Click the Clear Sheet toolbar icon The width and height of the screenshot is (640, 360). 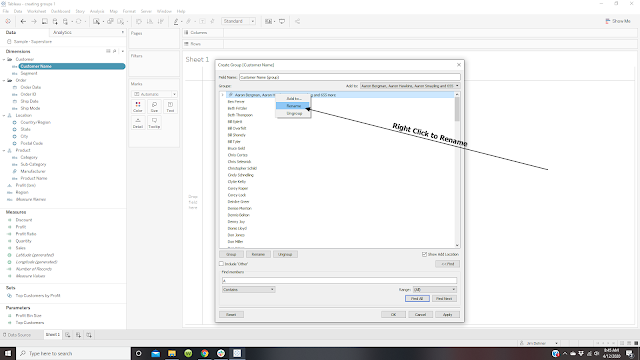click(121, 21)
